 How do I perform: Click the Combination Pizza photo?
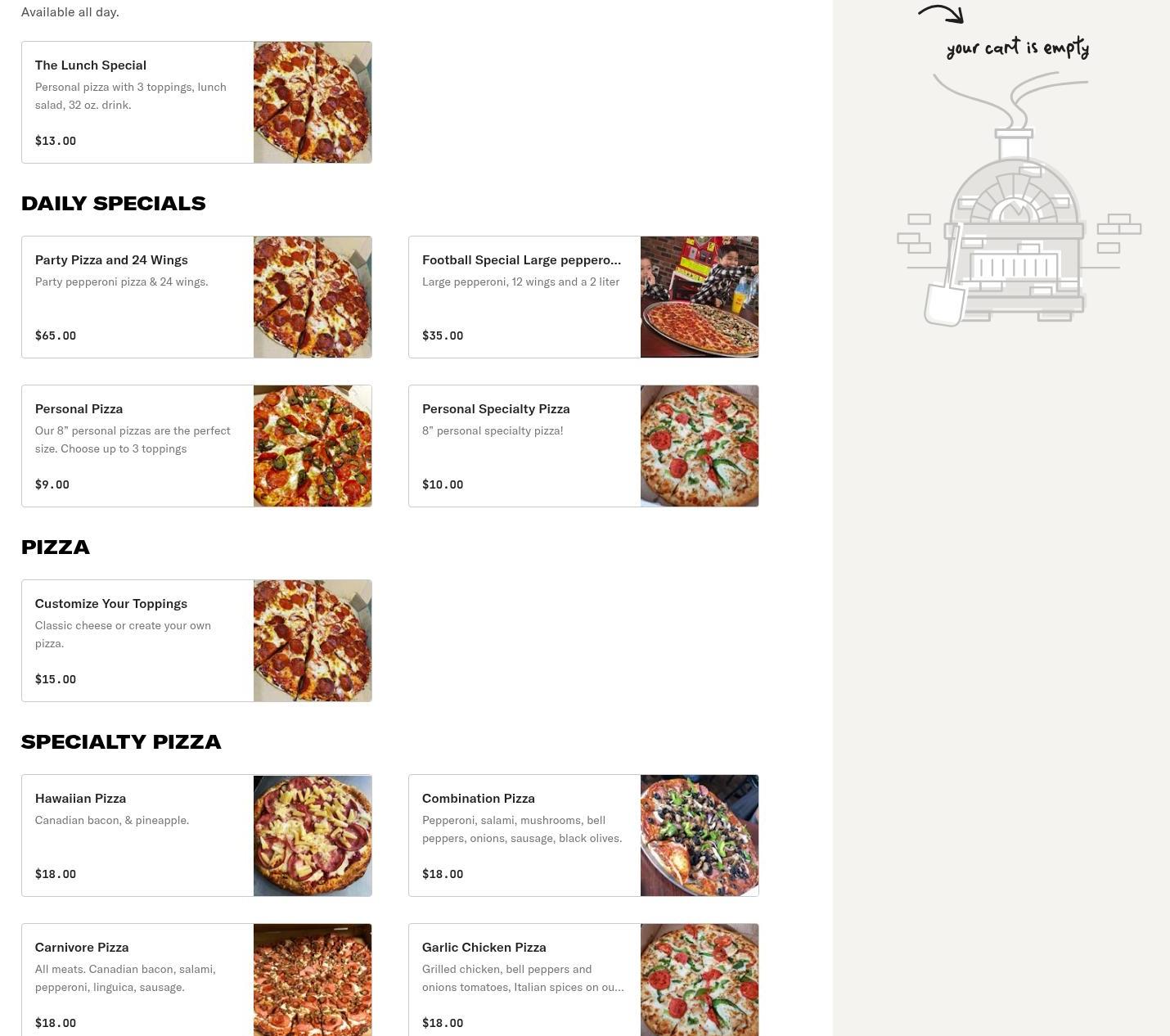(700, 836)
